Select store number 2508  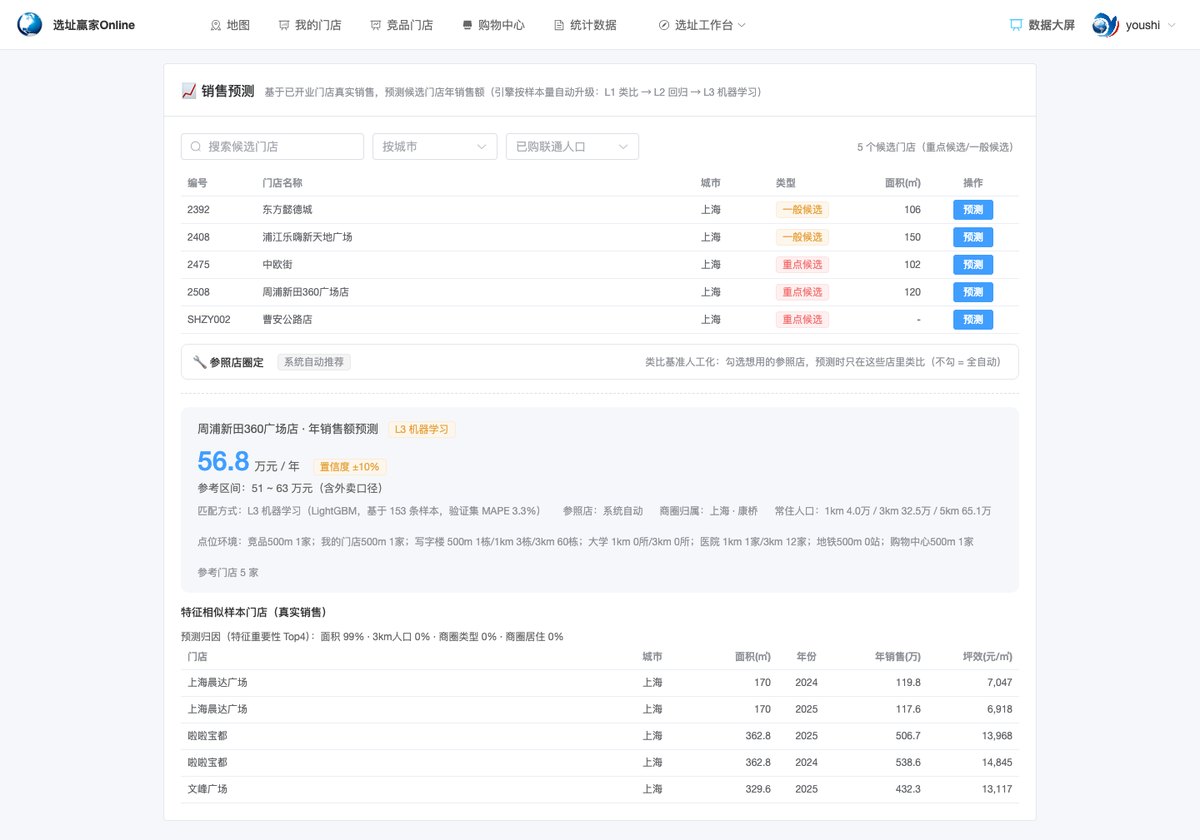pyautogui.click(x=198, y=292)
